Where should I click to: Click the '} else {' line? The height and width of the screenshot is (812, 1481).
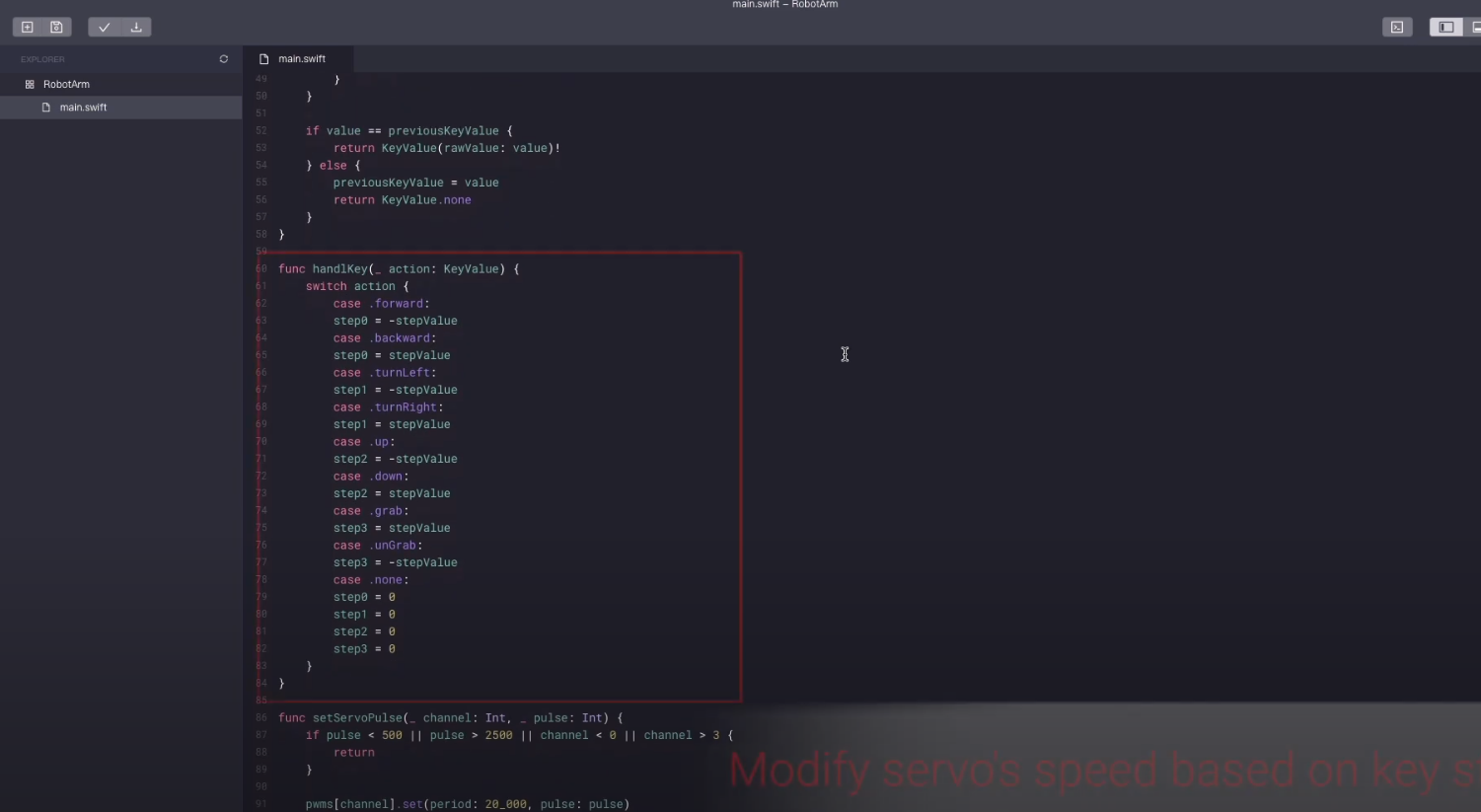pos(333,166)
